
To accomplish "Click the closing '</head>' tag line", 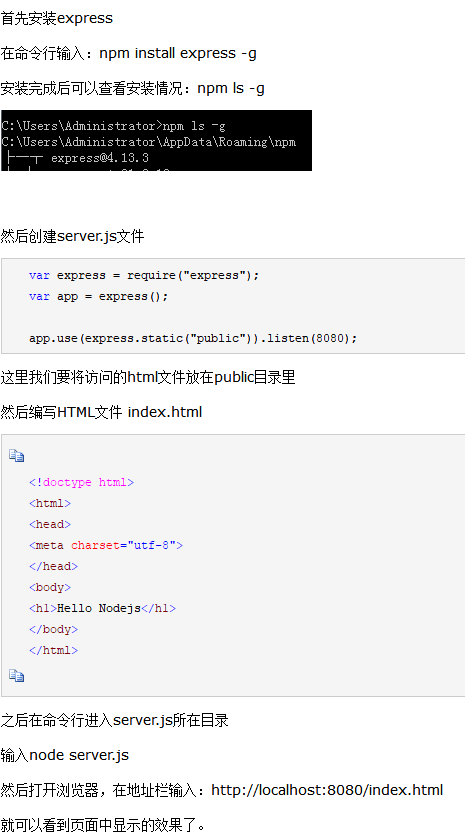I will pyautogui.click(x=53, y=566).
